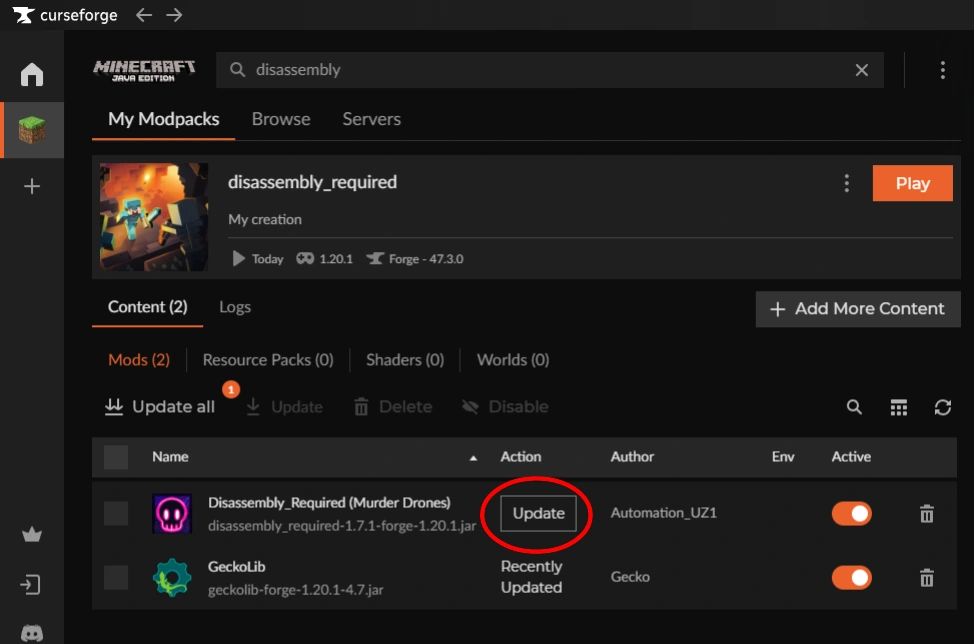The height and width of the screenshot is (644, 976).
Task: Switch mod list to grid view
Action: tap(898, 407)
